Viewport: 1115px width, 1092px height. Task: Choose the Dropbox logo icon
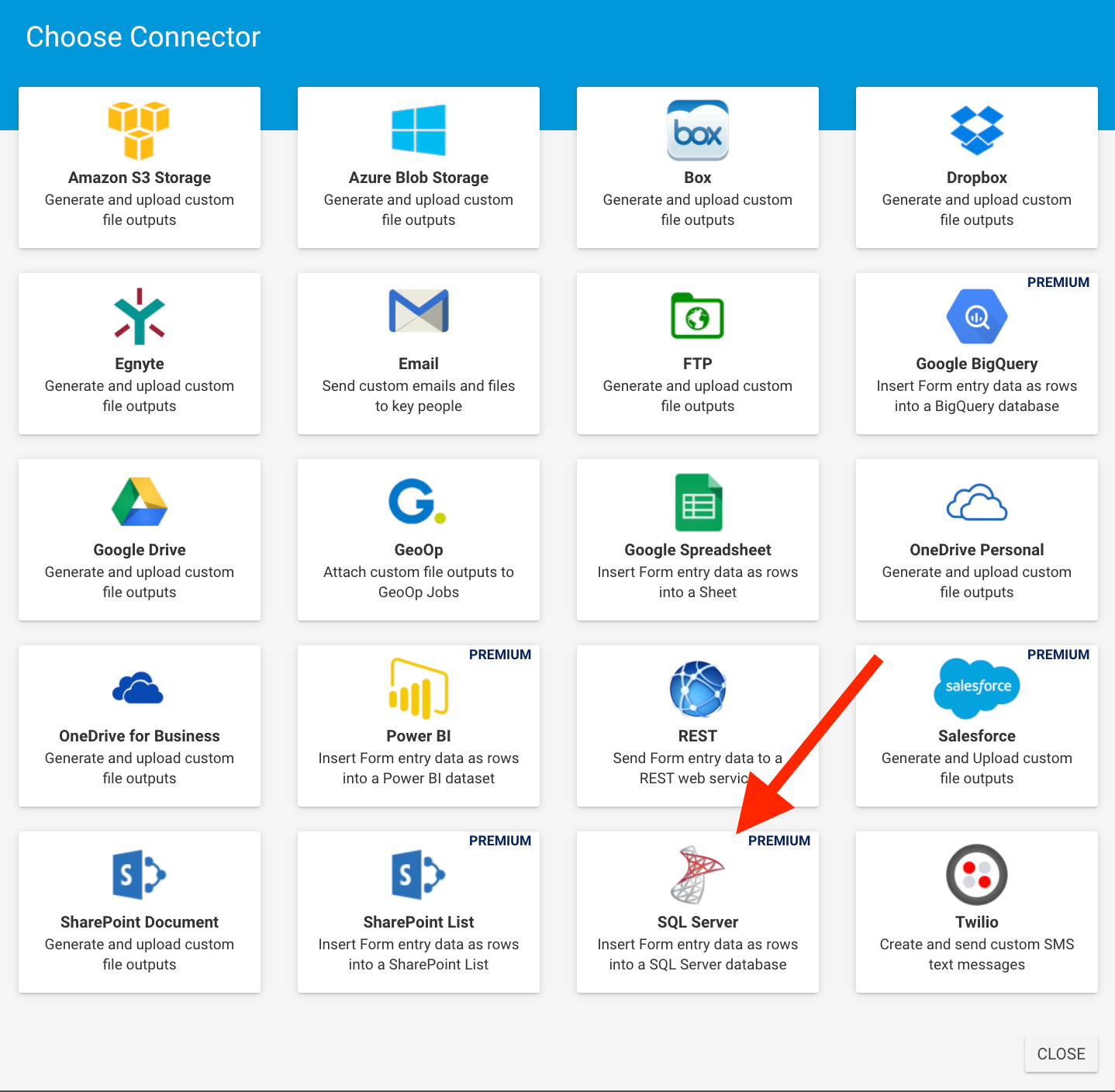(x=977, y=130)
